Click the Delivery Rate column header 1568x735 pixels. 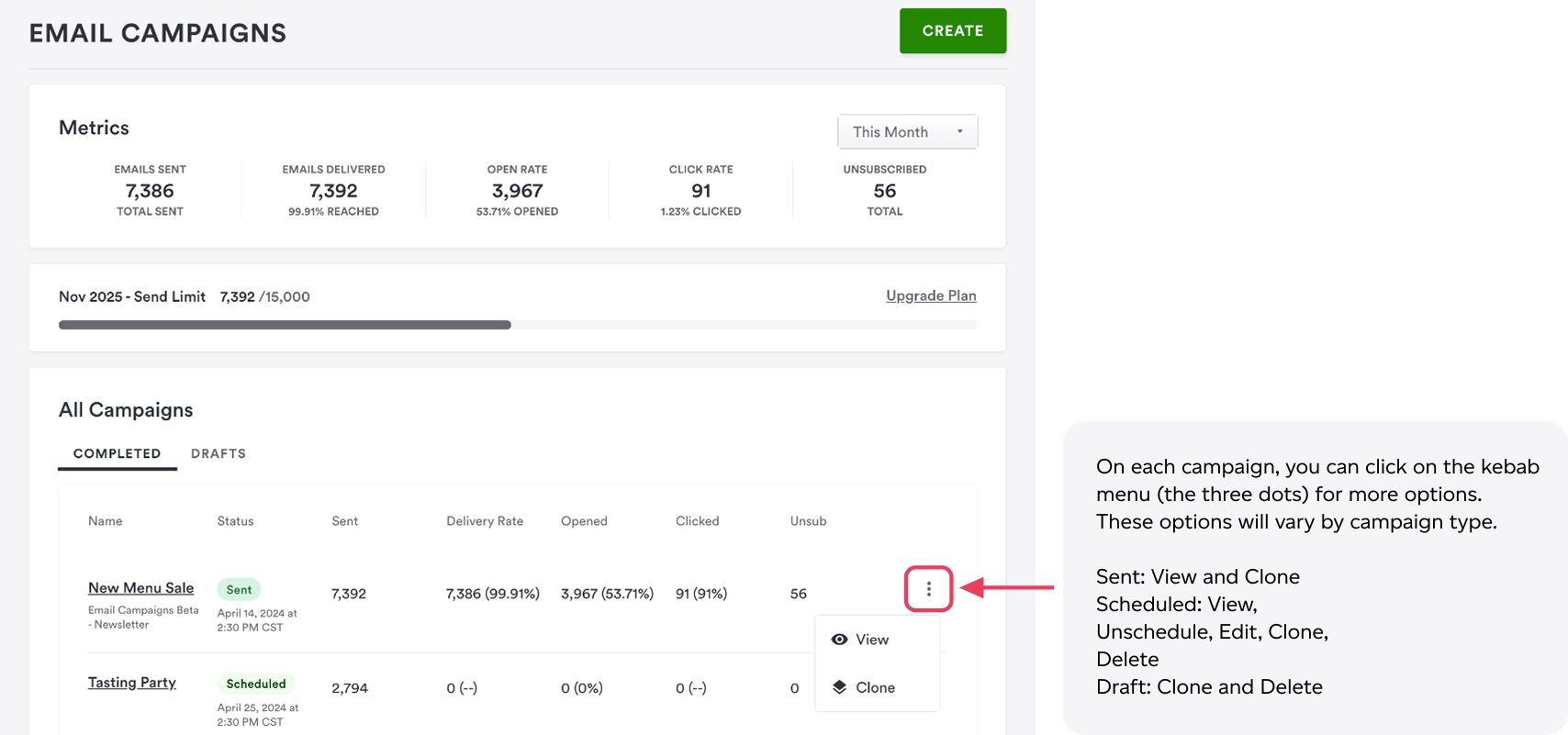pyautogui.click(x=485, y=521)
